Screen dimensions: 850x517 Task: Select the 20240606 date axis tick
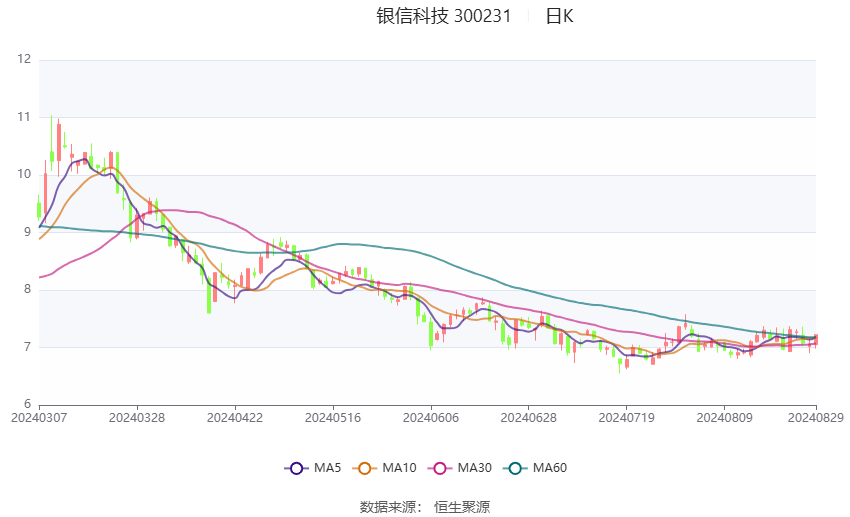coord(430,418)
